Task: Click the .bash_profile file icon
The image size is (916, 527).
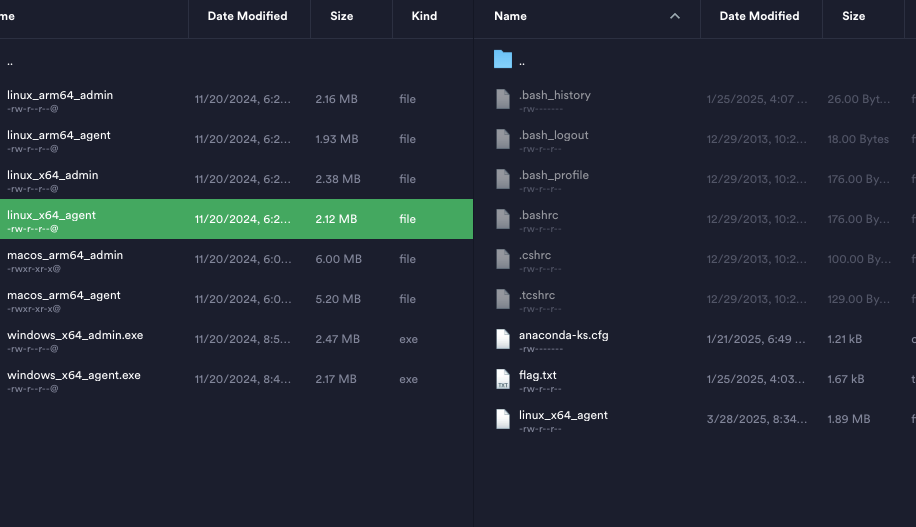Action: coord(502,179)
